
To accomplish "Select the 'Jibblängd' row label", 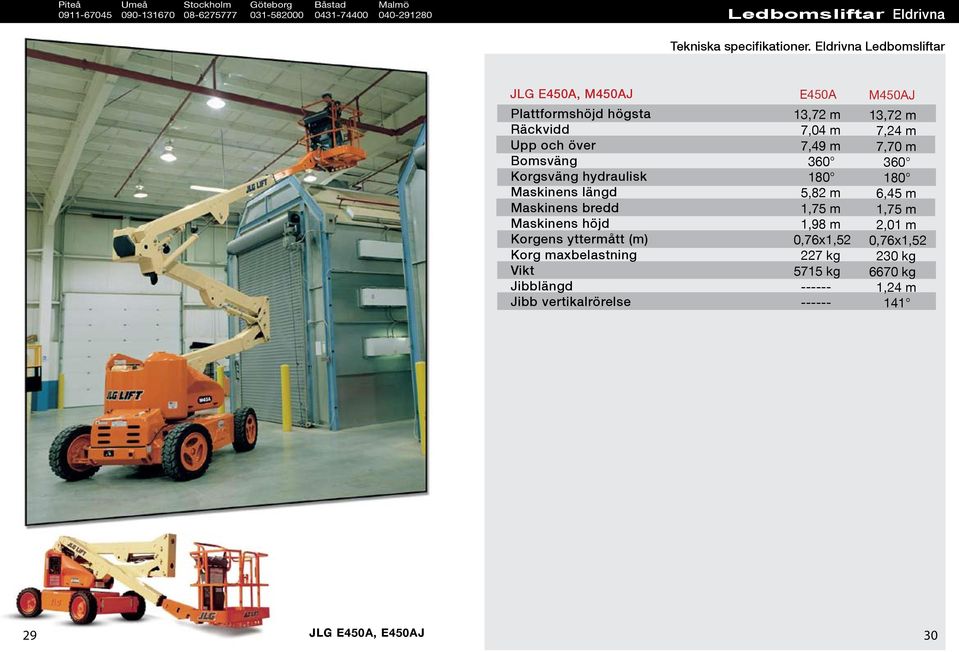I will click(541, 286).
